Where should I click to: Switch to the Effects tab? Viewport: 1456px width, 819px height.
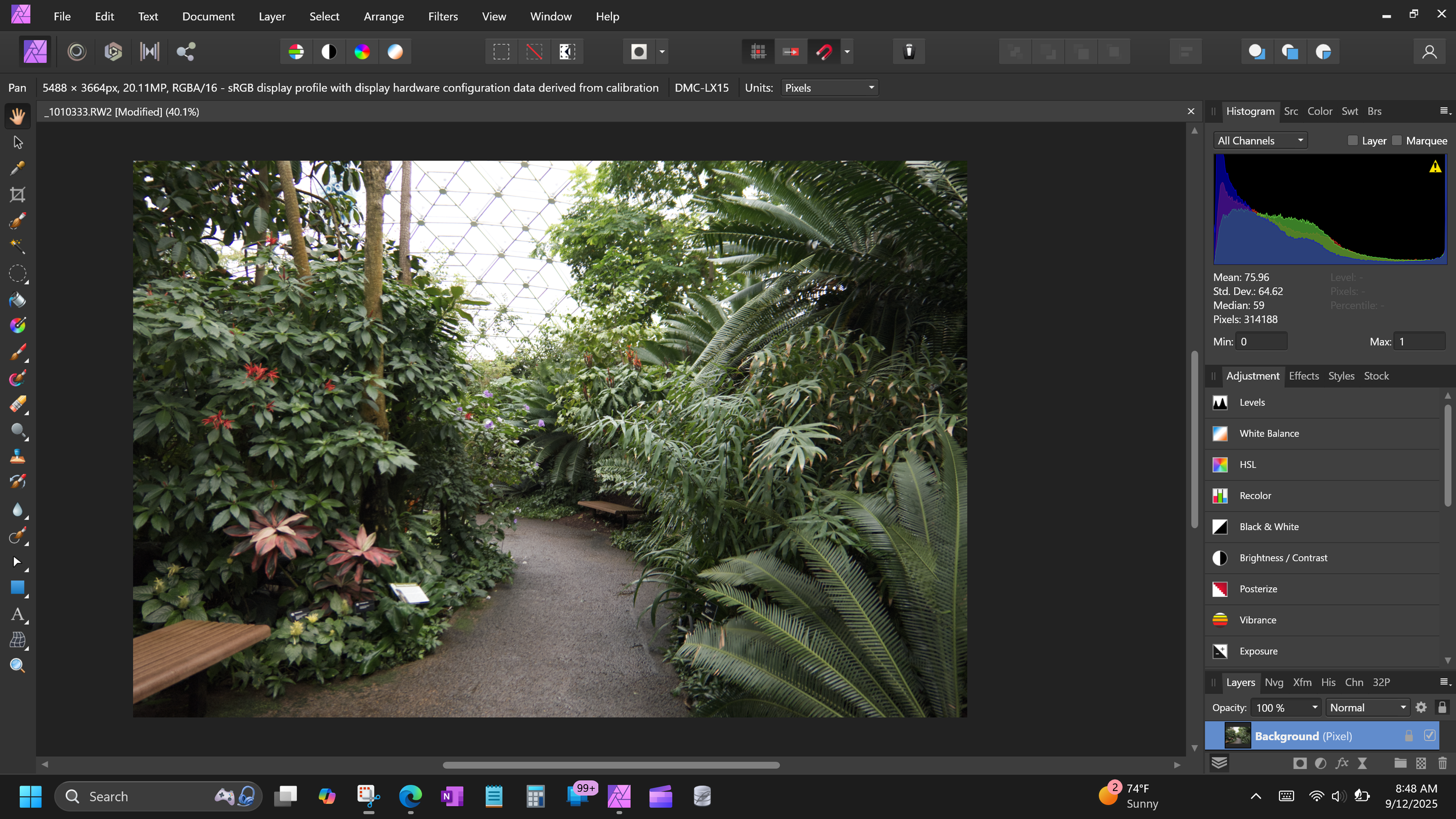click(x=1303, y=376)
